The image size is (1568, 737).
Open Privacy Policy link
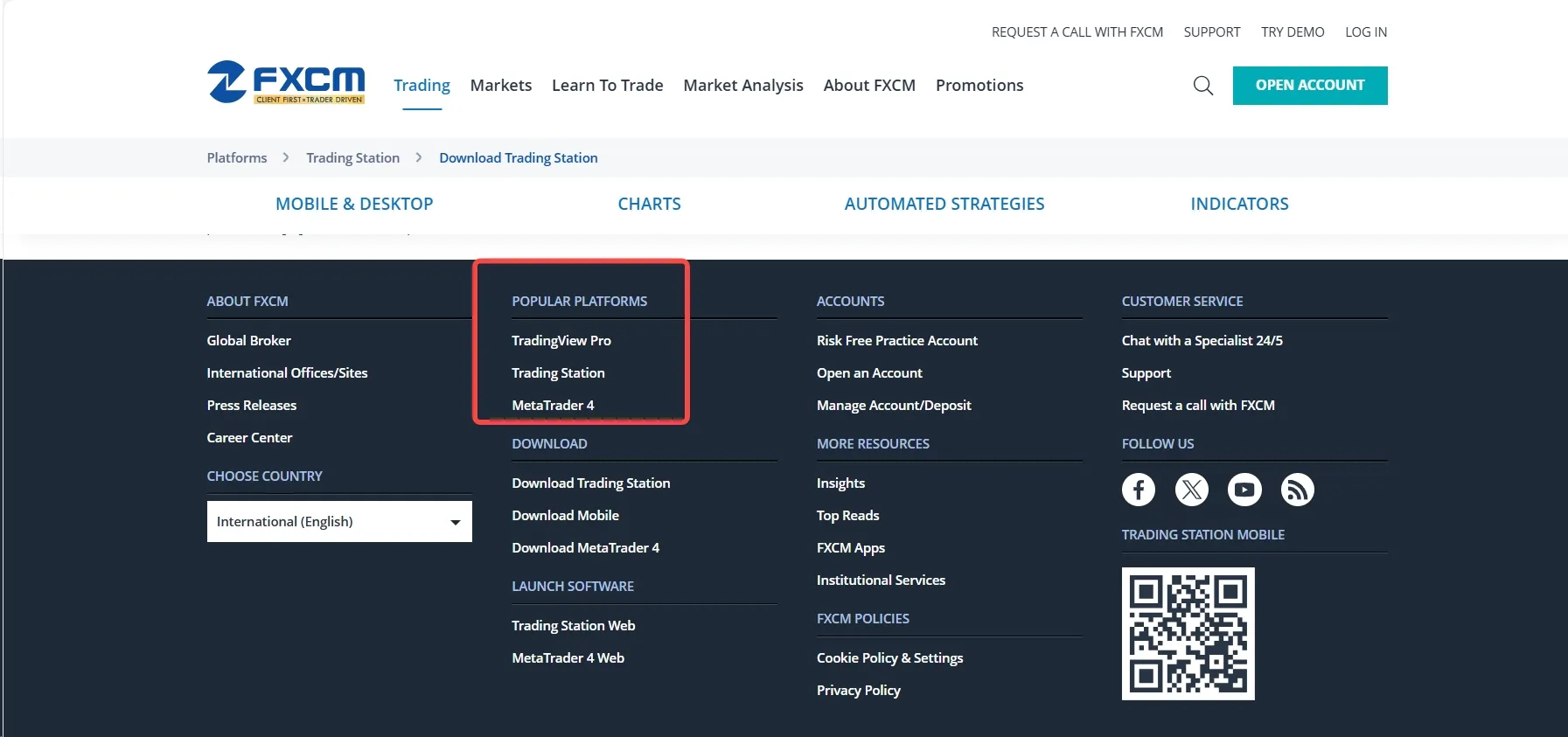click(859, 691)
